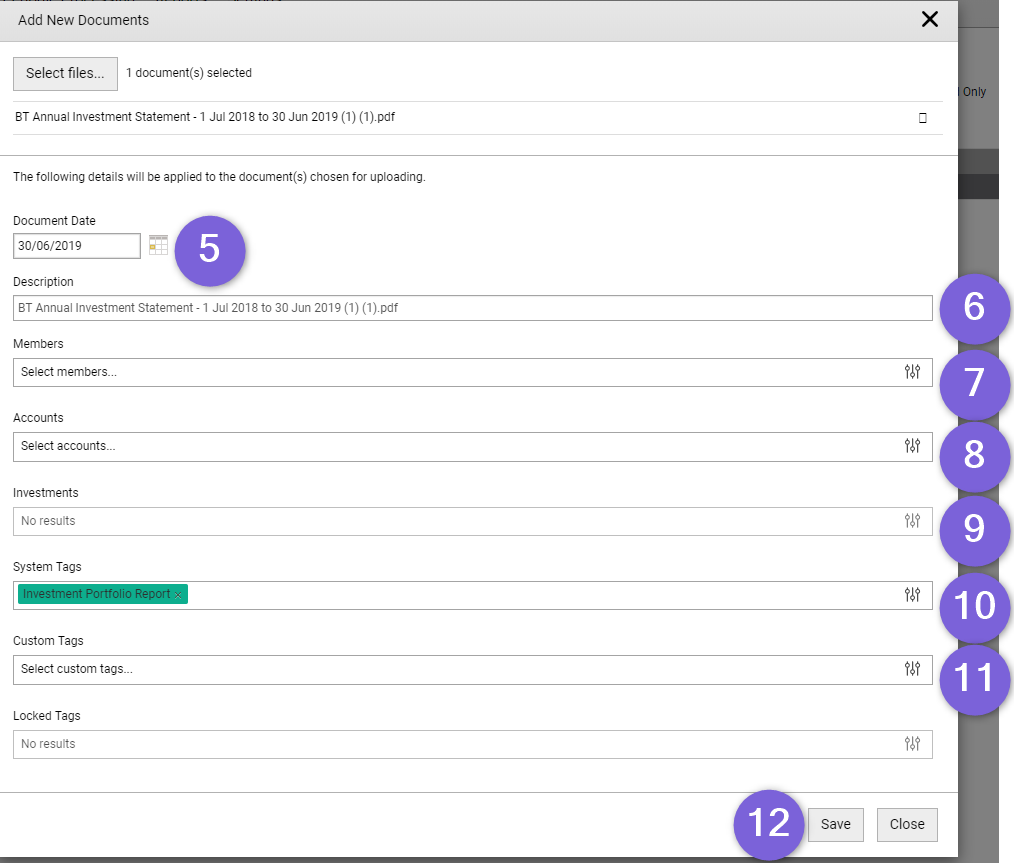Open the Investments filter options icon
Image resolution: width=1014 pixels, height=863 pixels.
click(x=912, y=521)
